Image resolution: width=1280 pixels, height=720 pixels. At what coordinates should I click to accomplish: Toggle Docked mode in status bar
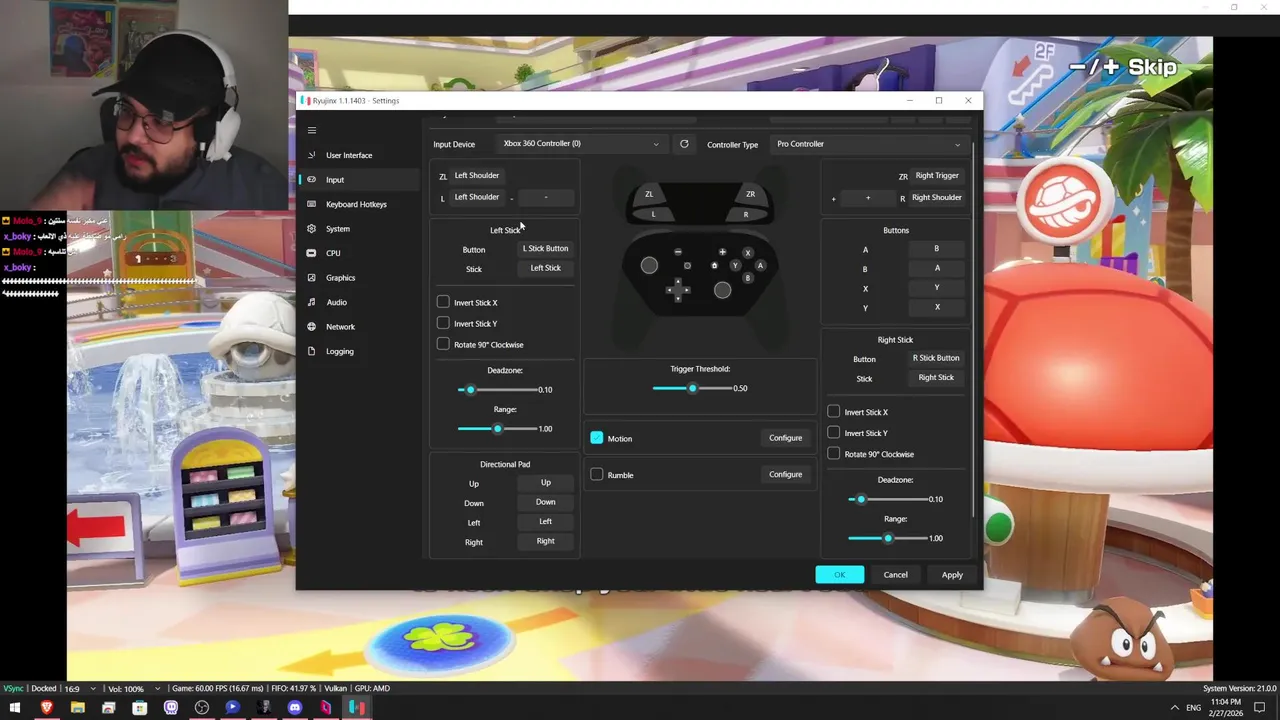[44, 688]
